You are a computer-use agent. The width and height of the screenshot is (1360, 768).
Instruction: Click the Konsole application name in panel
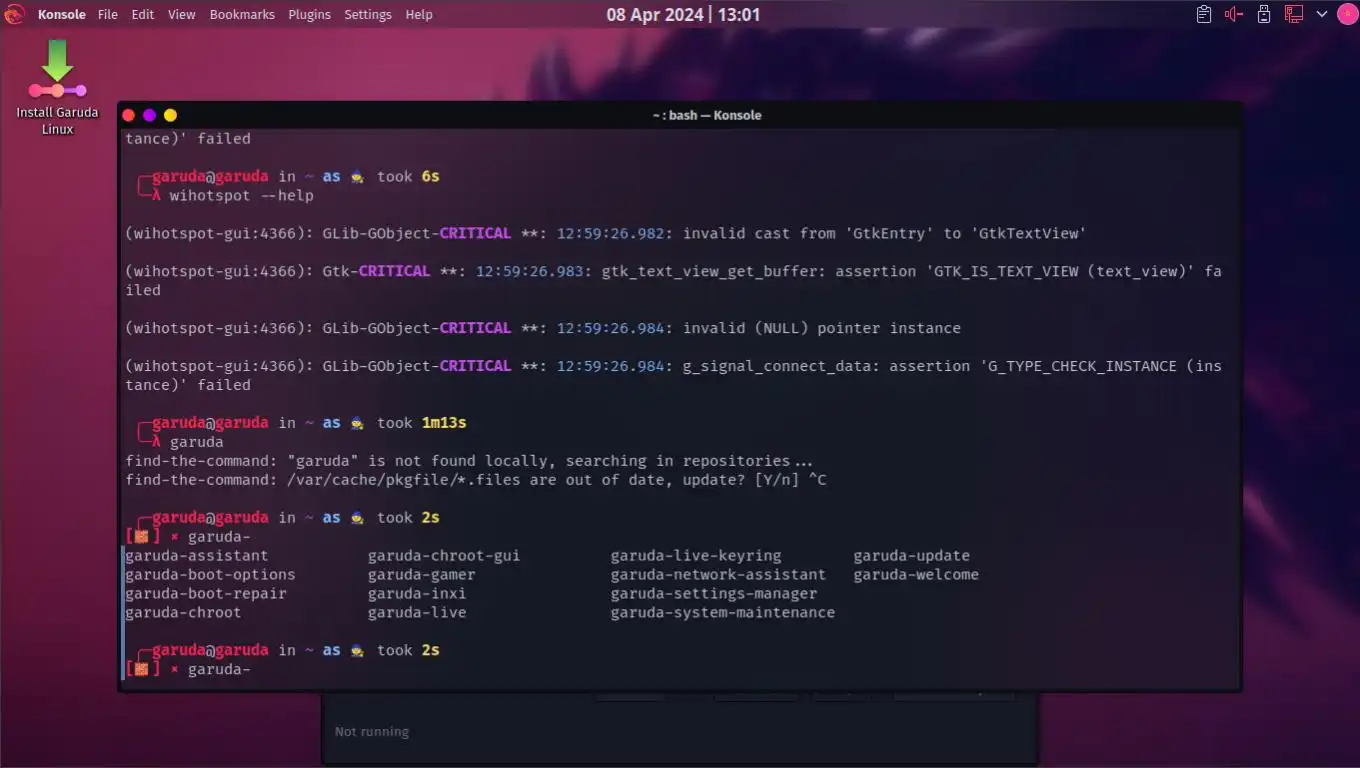click(x=62, y=14)
